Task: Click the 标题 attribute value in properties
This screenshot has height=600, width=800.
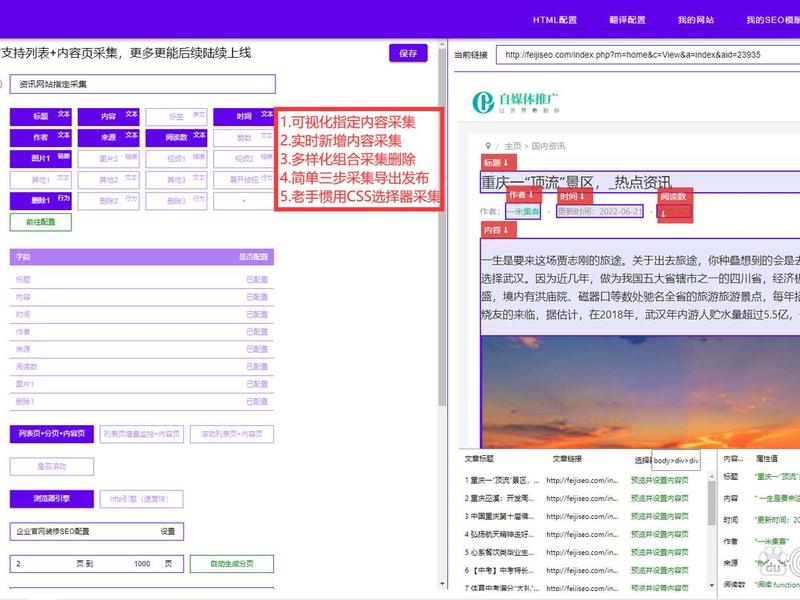Action: point(777,477)
